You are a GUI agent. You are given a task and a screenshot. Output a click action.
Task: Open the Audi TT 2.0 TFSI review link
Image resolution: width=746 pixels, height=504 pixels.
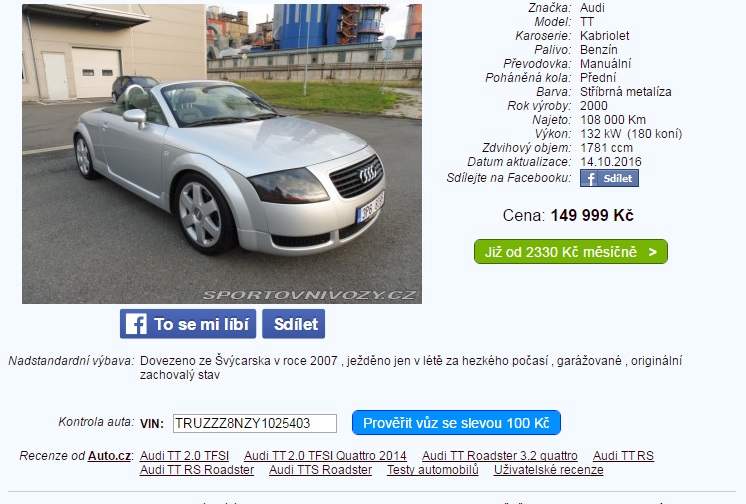pyautogui.click(x=184, y=455)
